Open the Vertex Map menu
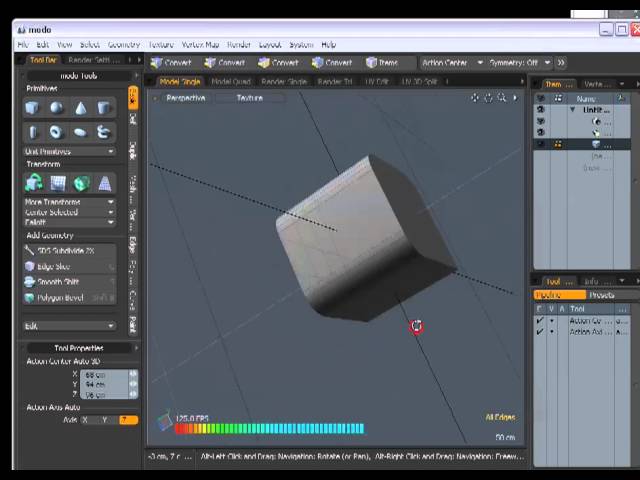640x480 pixels. [x=200, y=45]
